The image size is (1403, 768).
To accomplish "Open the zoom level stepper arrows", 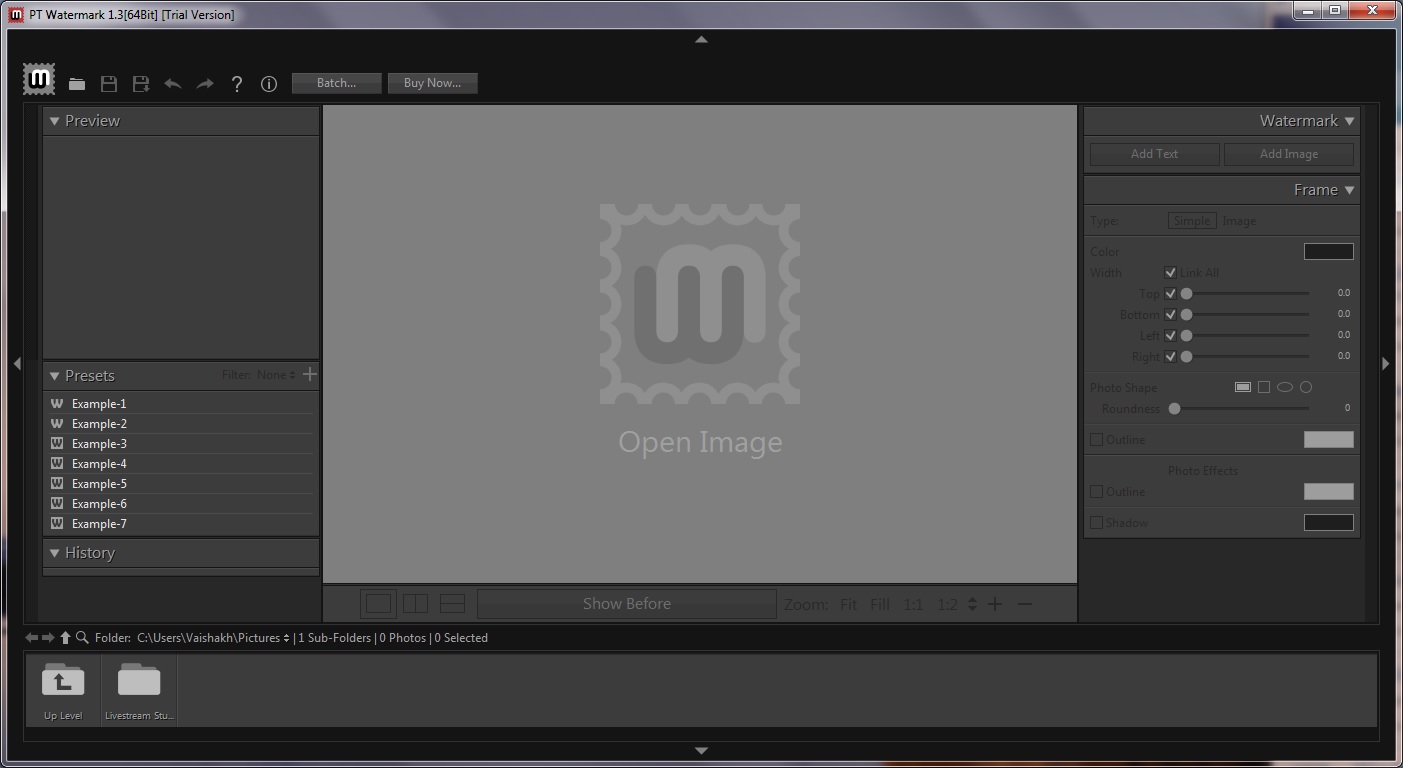I will pyautogui.click(x=972, y=604).
